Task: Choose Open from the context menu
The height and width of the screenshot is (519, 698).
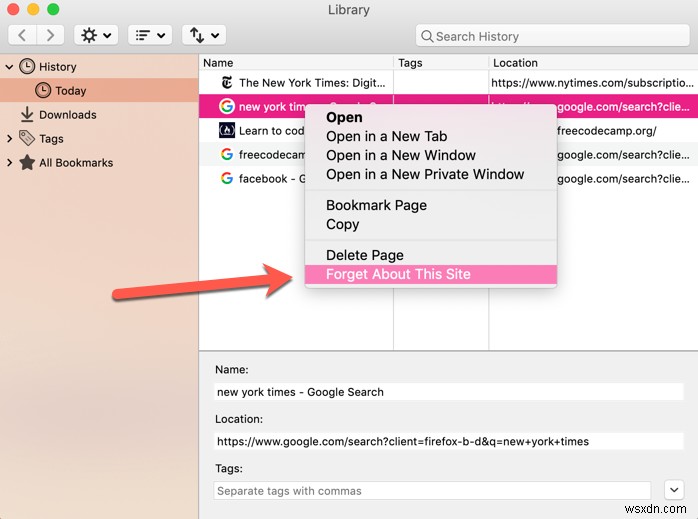Action: click(x=430, y=117)
